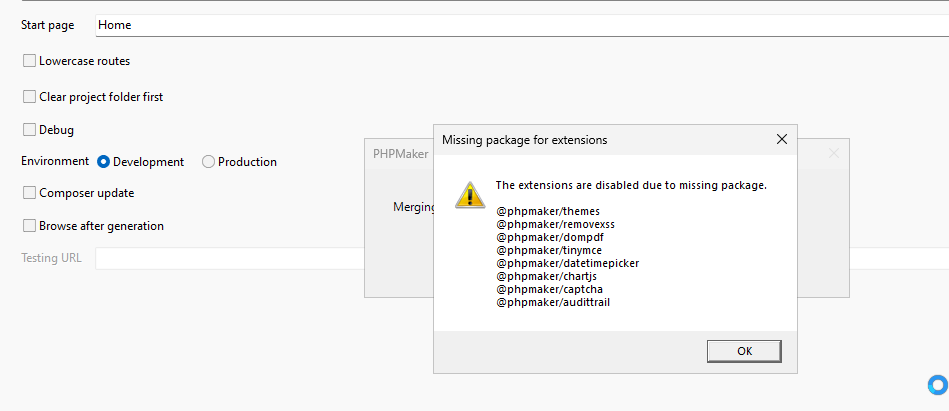
Task: Focus the Testing URL input field
Action: [x=262, y=258]
